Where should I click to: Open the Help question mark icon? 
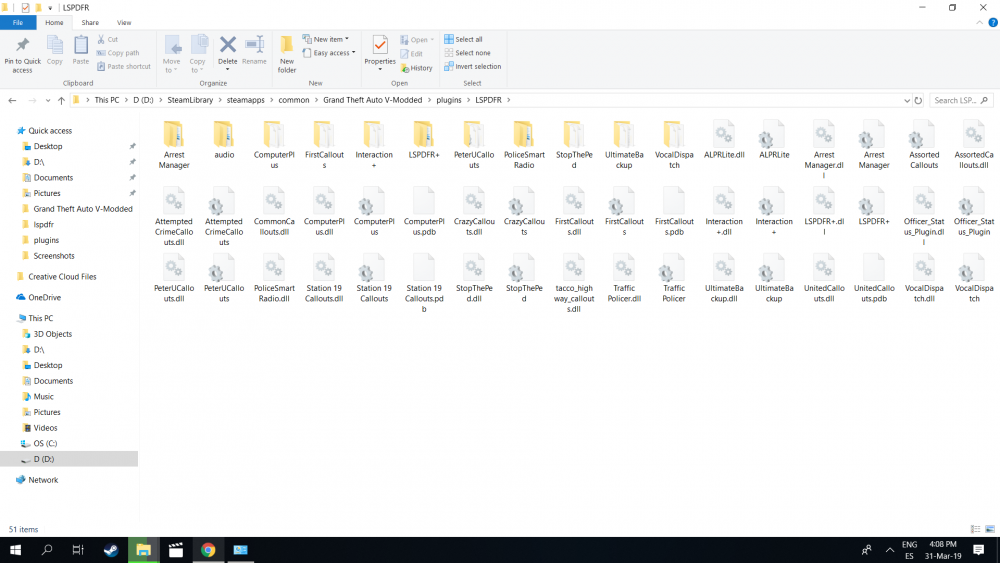(992, 22)
